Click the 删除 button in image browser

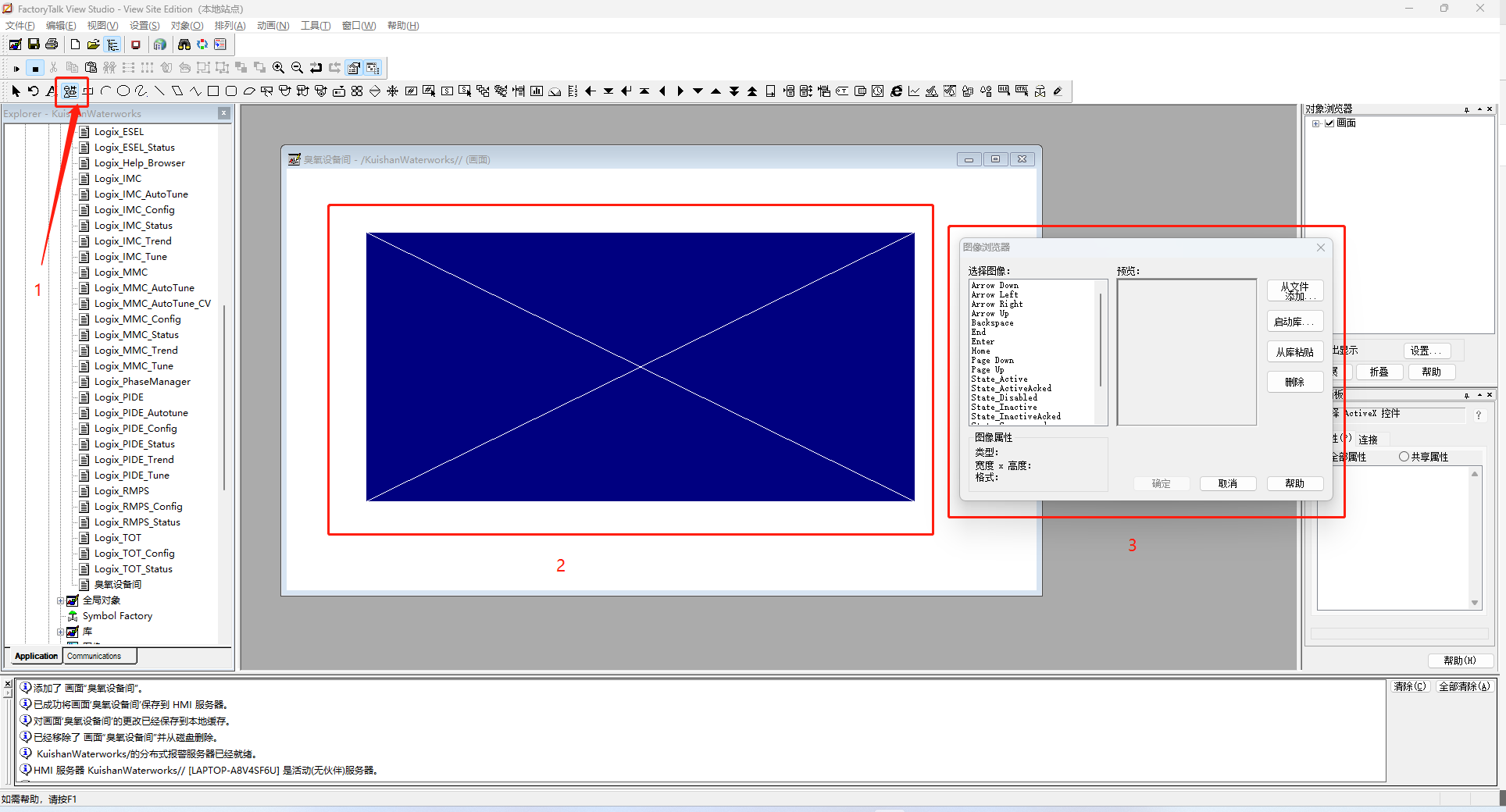pos(1294,382)
